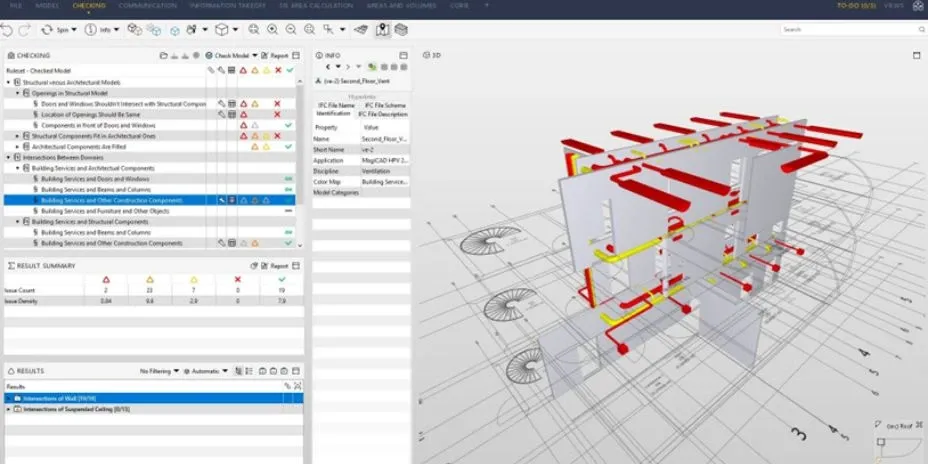928x464 pixels.
Task: Open the Info tool dropdown arrow
Action: pyautogui.click(x=116, y=30)
